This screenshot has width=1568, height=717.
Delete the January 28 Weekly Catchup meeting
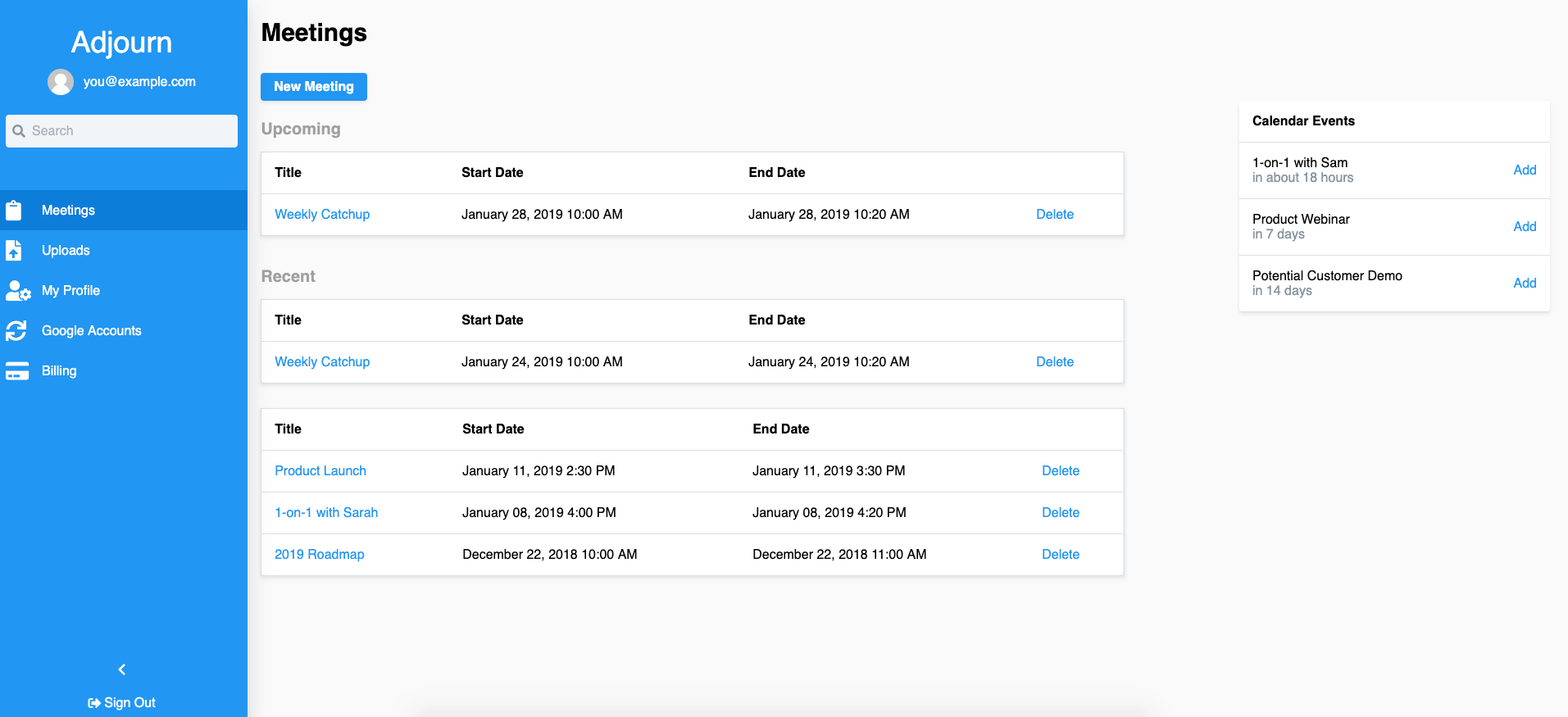point(1055,215)
